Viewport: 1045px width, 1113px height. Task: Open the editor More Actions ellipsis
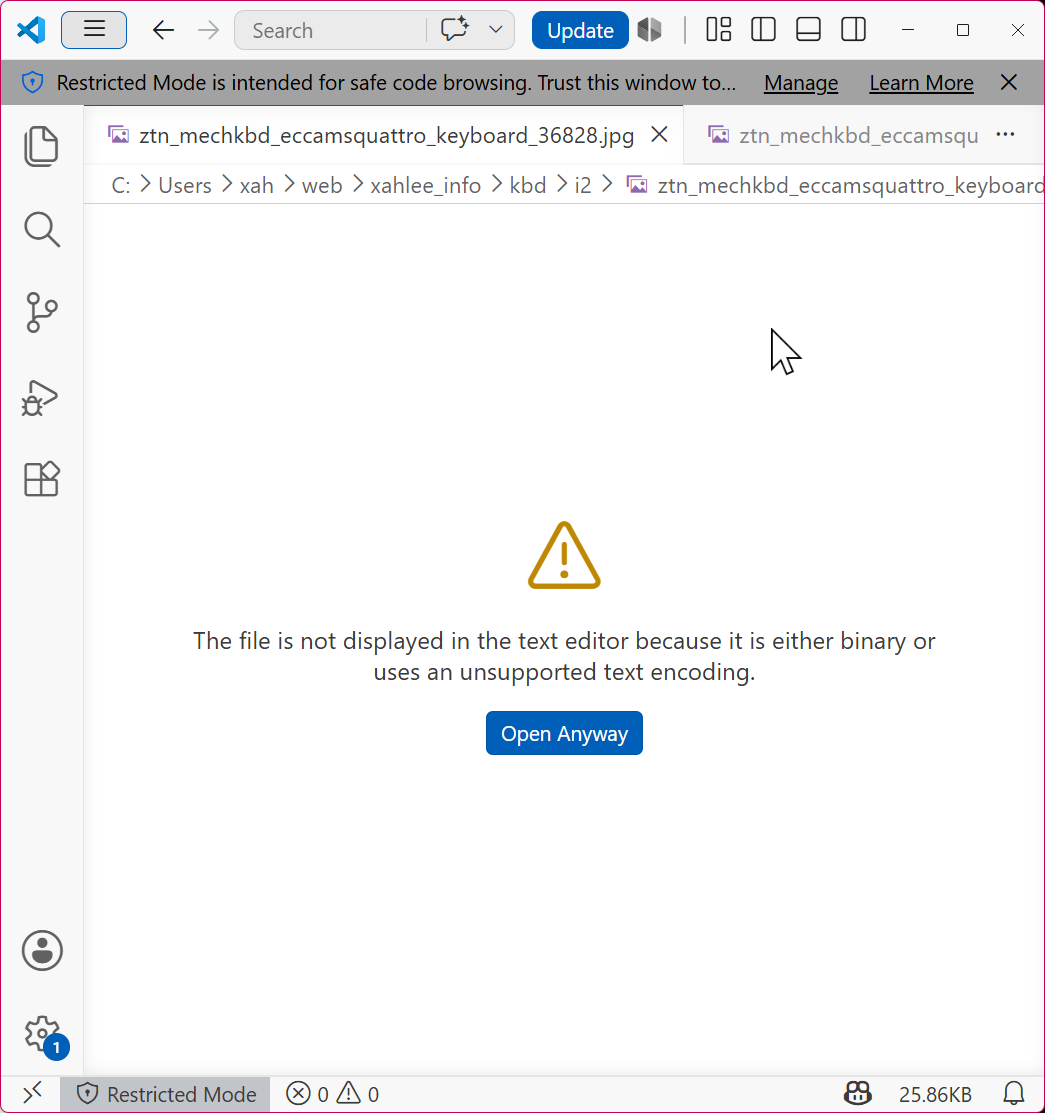click(1005, 134)
